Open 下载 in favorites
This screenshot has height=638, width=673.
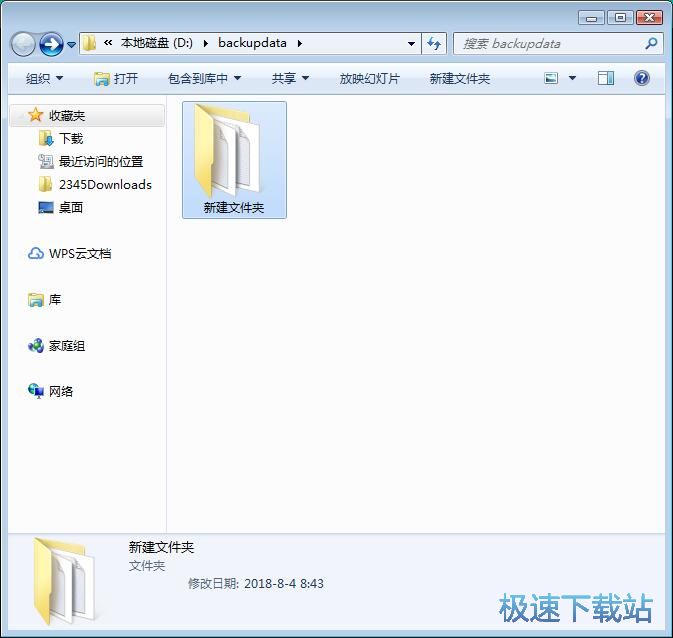pos(71,138)
